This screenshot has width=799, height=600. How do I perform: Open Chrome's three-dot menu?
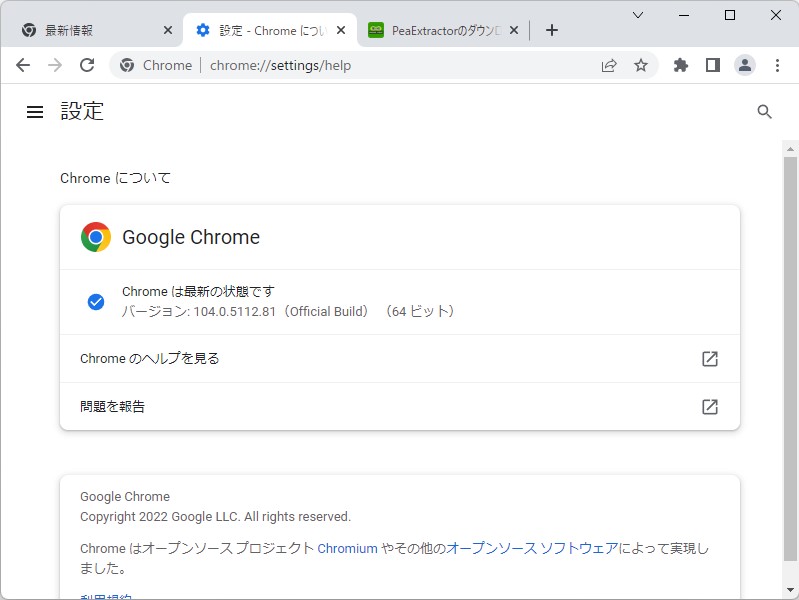[x=777, y=65]
